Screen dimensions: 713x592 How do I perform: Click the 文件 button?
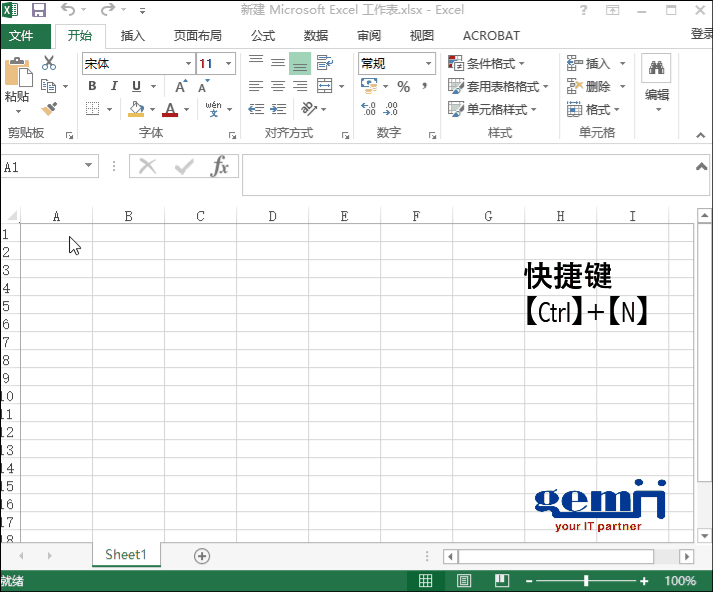22,35
